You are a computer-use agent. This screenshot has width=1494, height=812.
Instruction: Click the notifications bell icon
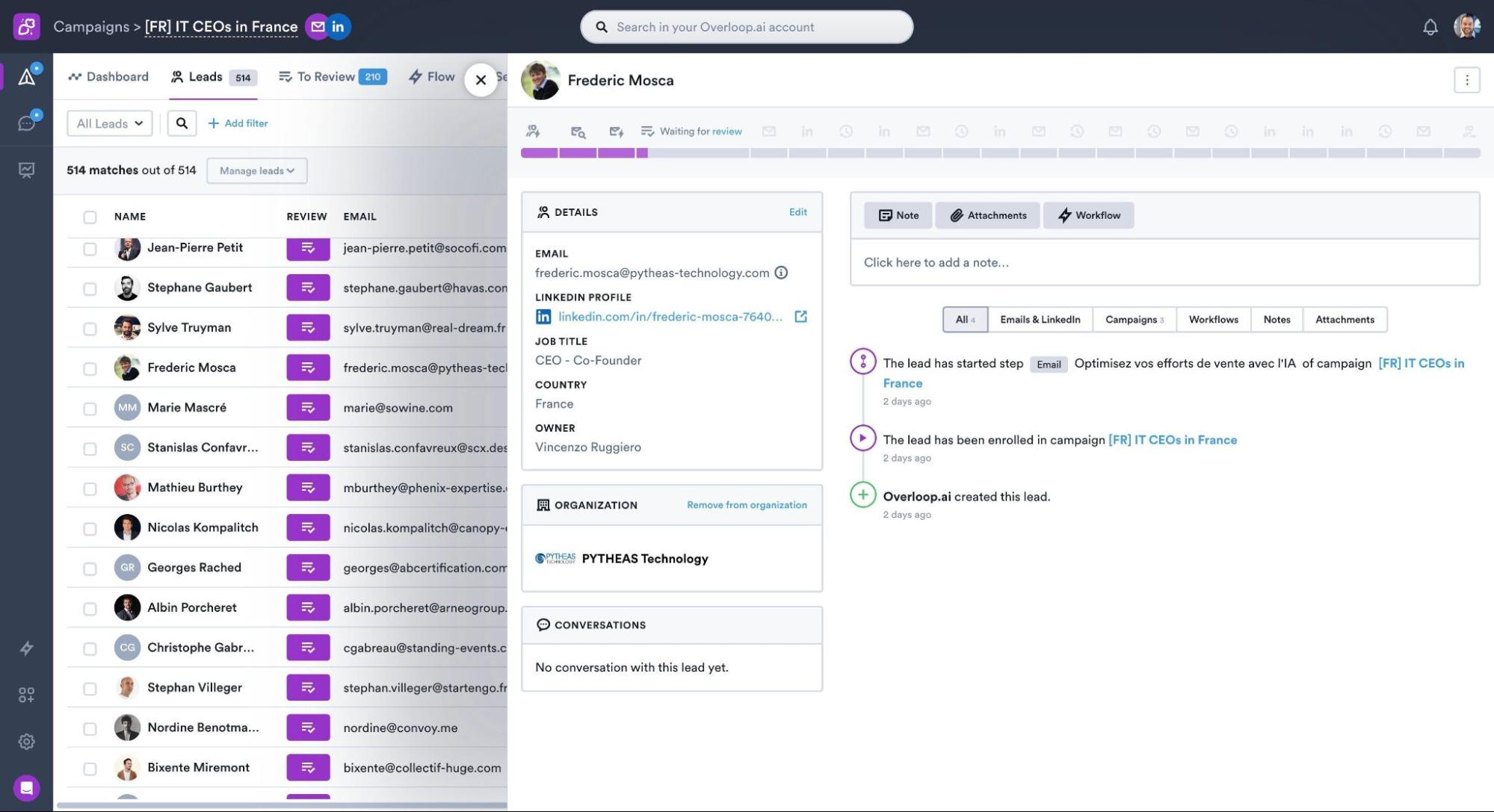1430,28
